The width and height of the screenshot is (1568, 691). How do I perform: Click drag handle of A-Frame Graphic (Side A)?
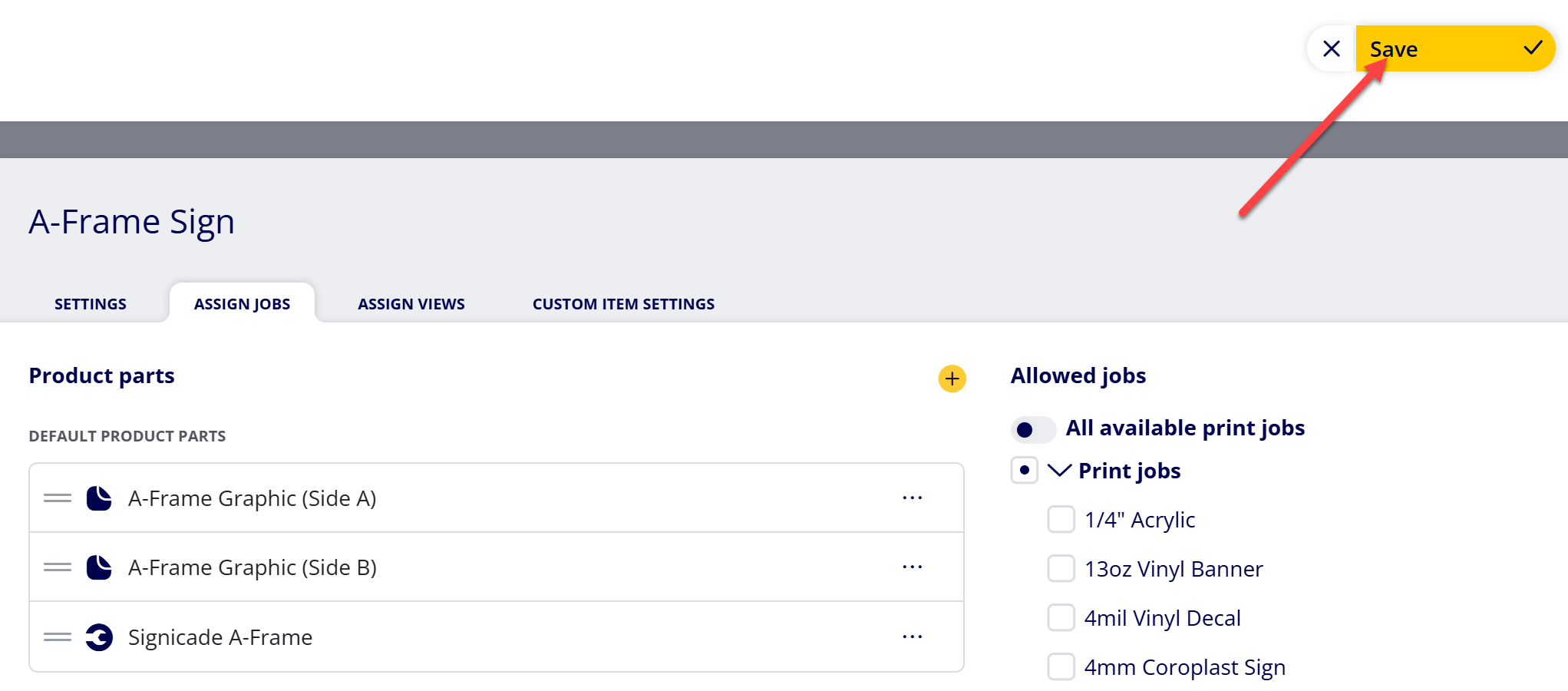point(58,498)
